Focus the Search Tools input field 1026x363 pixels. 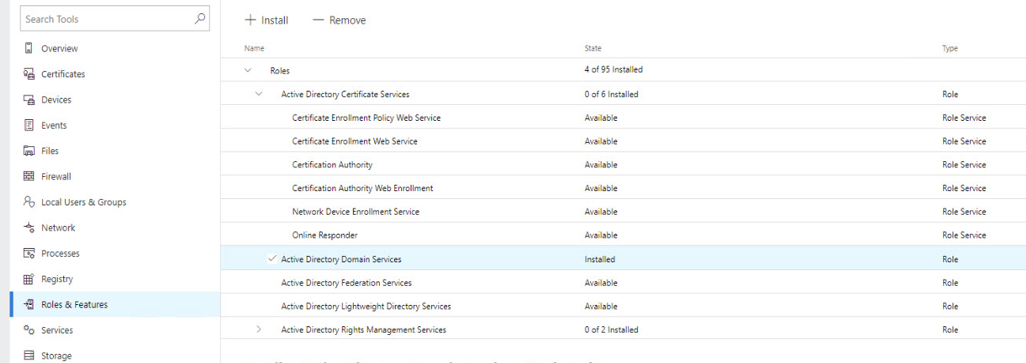click(115, 19)
